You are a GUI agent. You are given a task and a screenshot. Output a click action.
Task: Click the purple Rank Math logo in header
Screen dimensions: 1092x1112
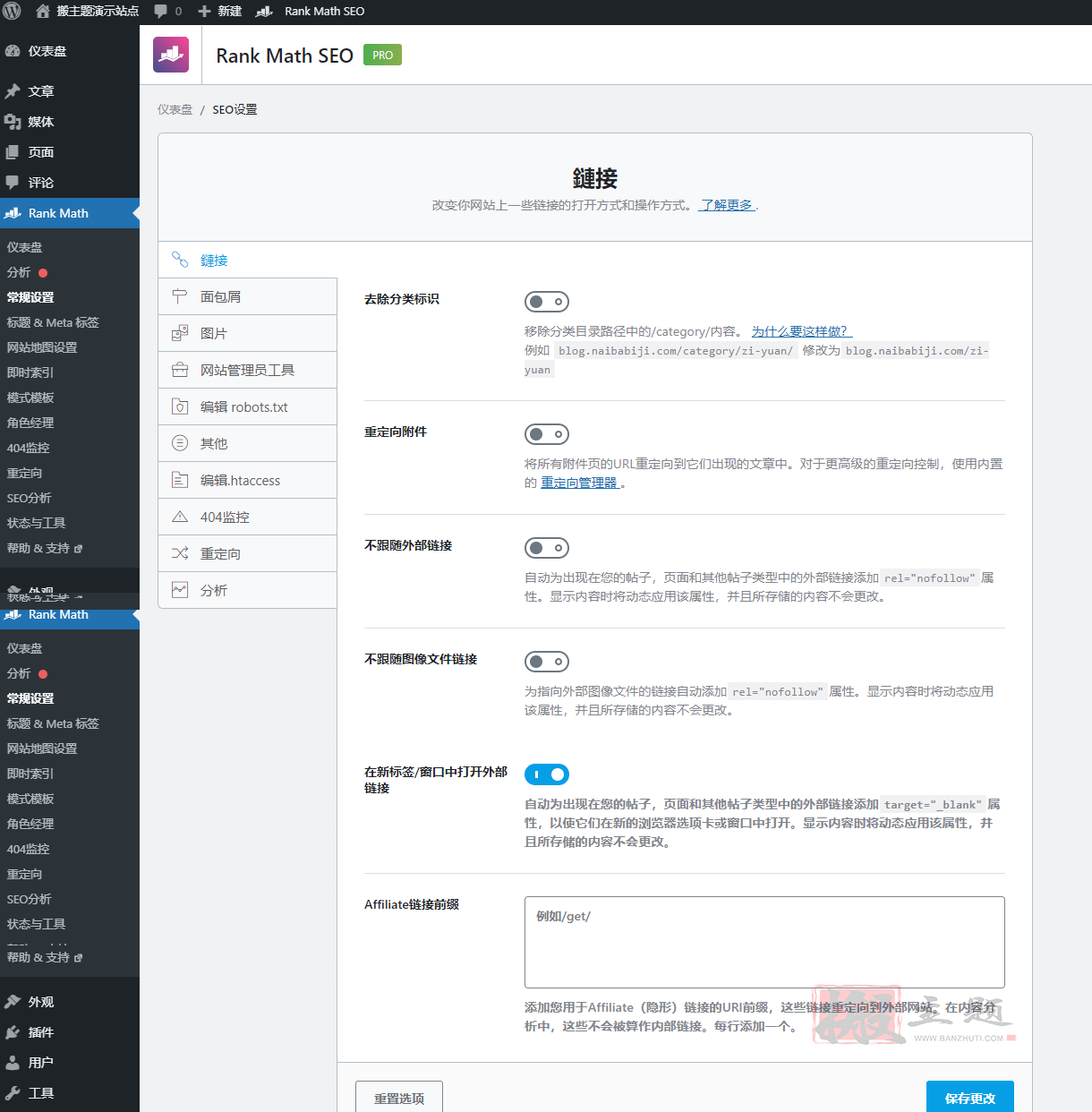pos(171,55)
